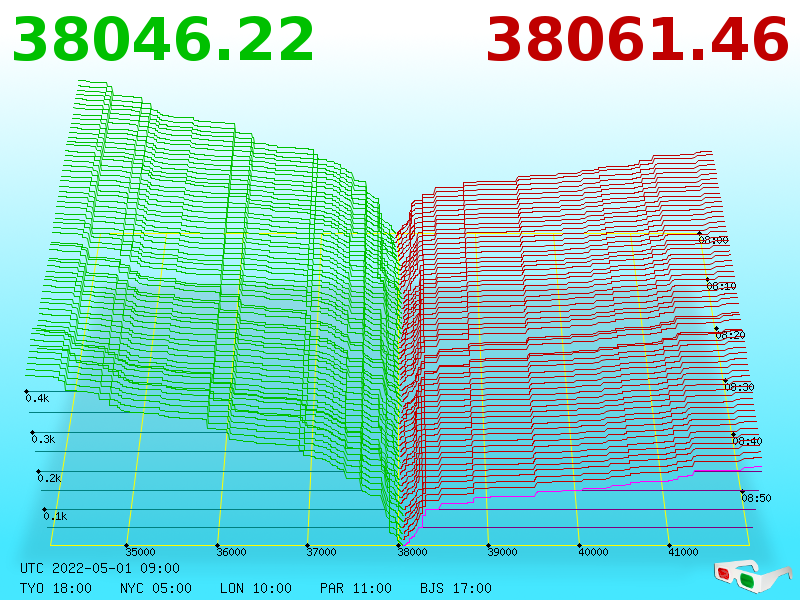Click the BJS 17:00 time label
Image resolution: width=800 pixels, height=600 pixels.
click(456, 588)
